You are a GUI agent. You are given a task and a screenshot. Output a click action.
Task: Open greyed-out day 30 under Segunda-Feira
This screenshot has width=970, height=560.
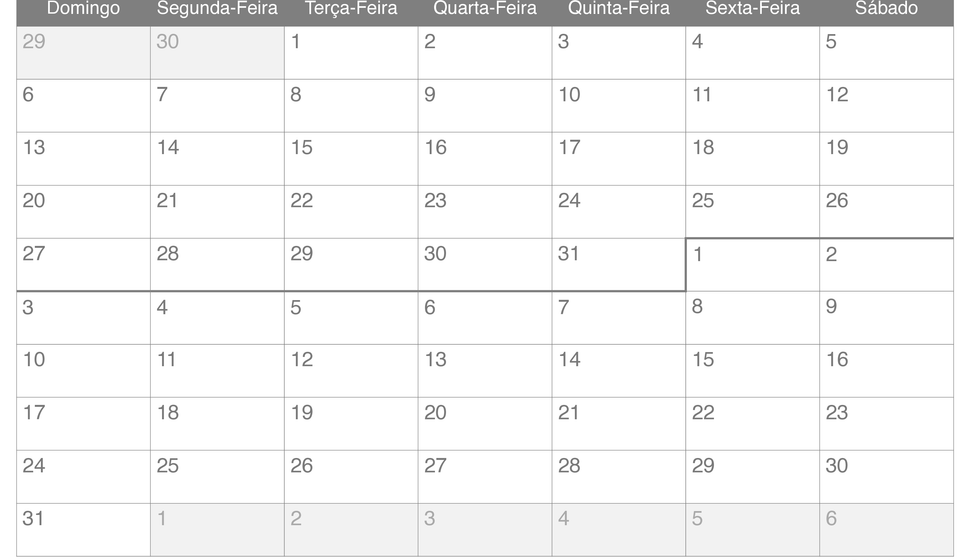pos(217,53)
